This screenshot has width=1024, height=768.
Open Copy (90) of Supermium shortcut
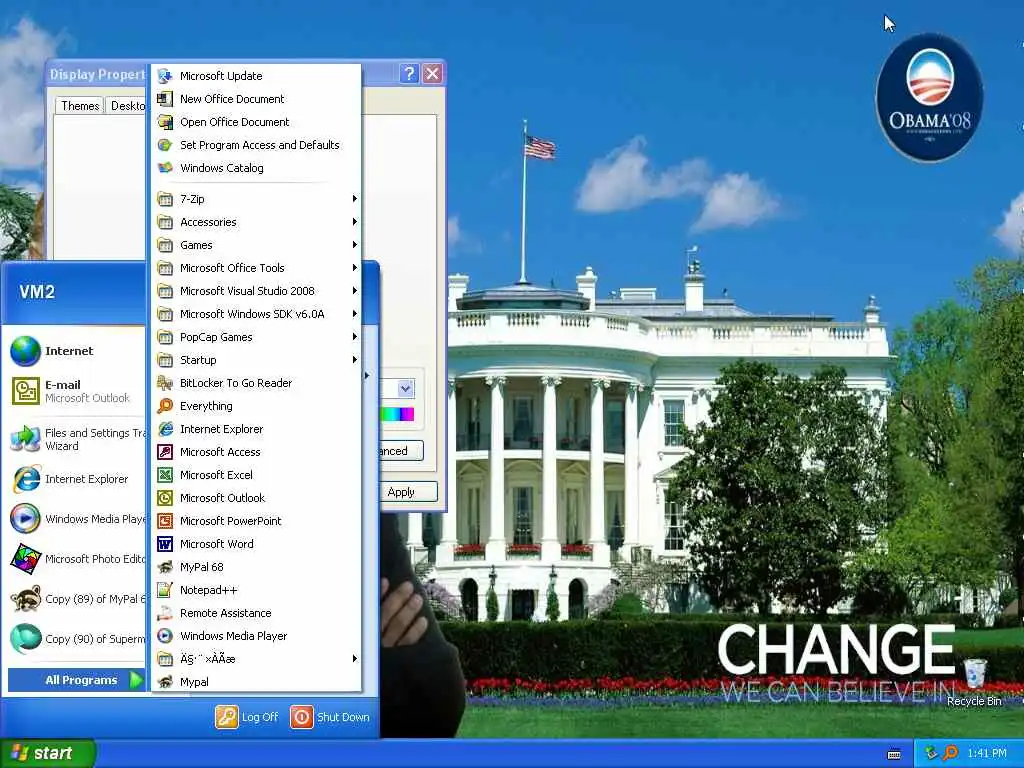[76, 639]
